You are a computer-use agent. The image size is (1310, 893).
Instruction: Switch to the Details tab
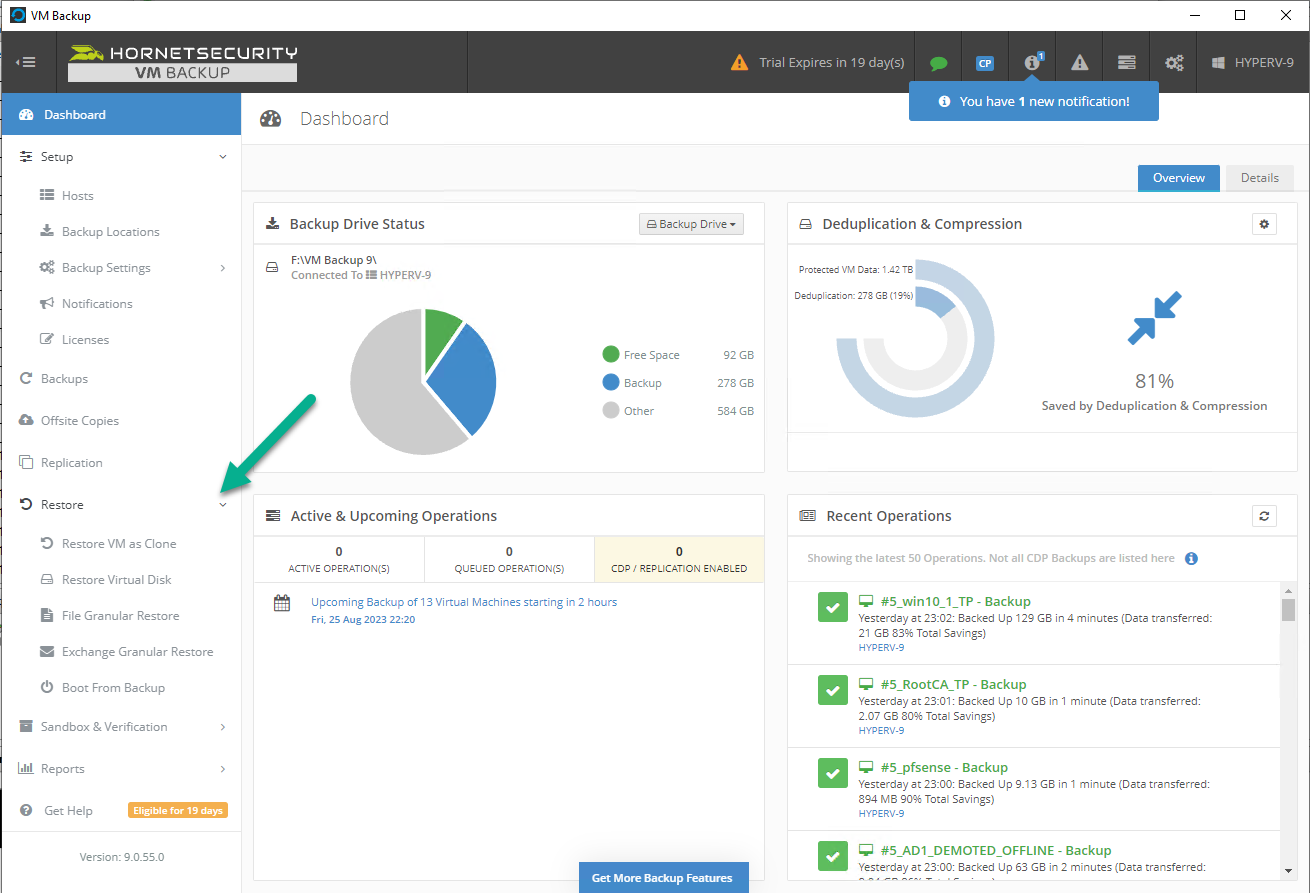click(x=1260, y=178)
